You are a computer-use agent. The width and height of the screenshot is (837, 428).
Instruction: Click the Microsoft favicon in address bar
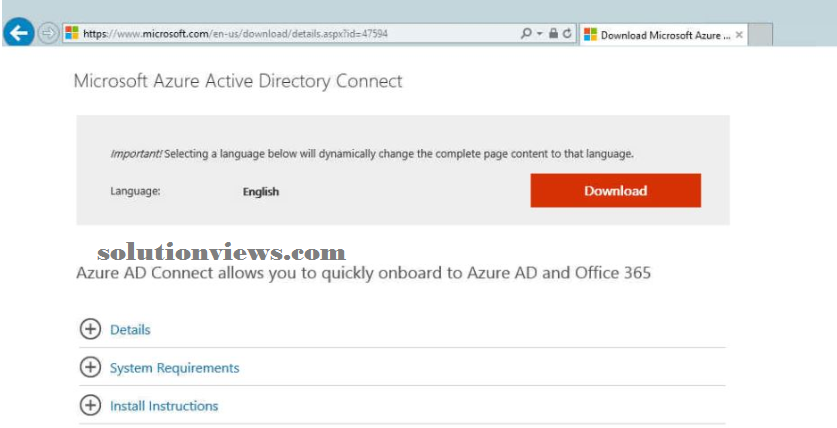pos(72,33)
